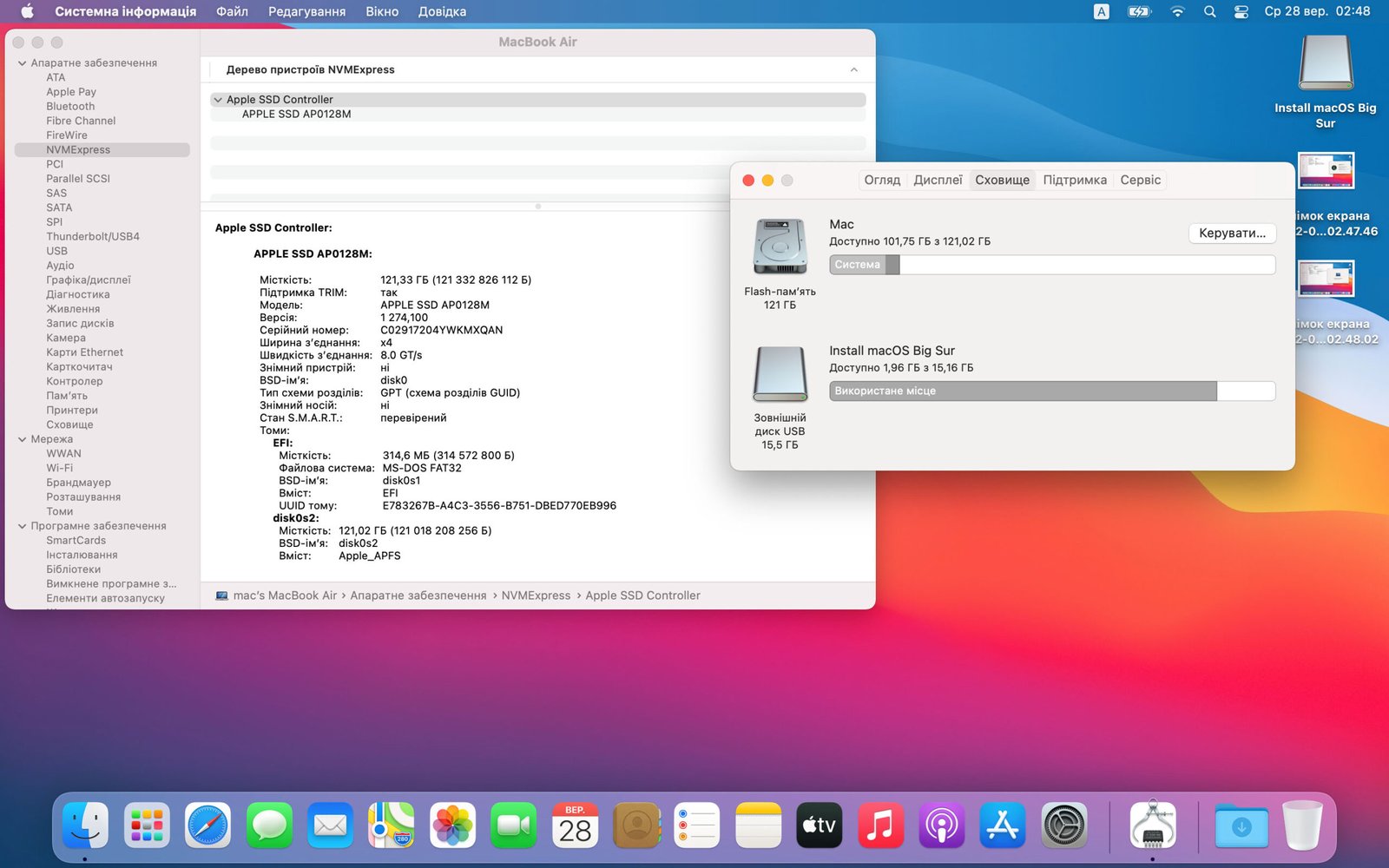The image size is (1389, 868).
Task: Open Finder from the Dock
Action: pos(85,825)
